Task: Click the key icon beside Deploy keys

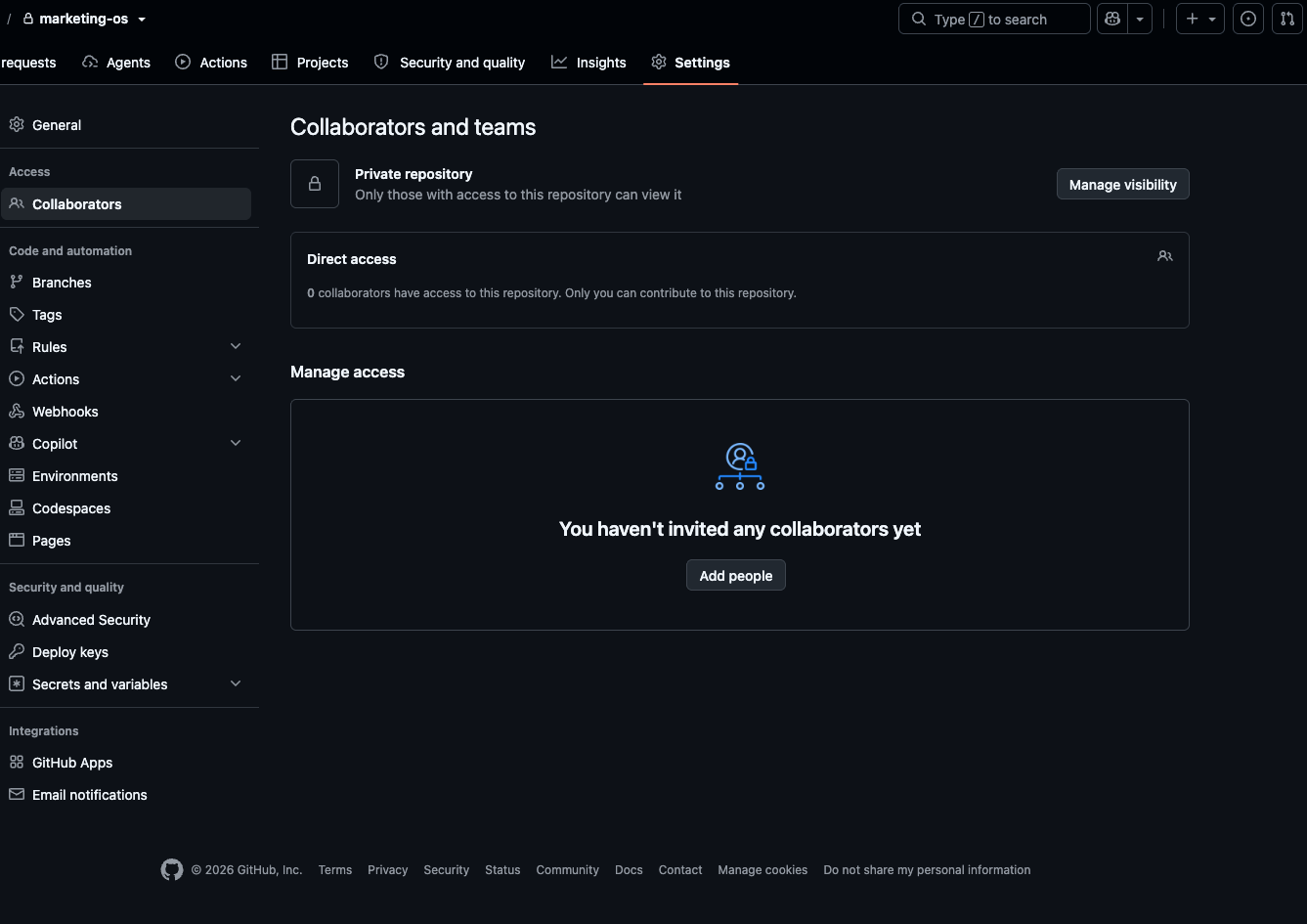Action: click(17, 652)
